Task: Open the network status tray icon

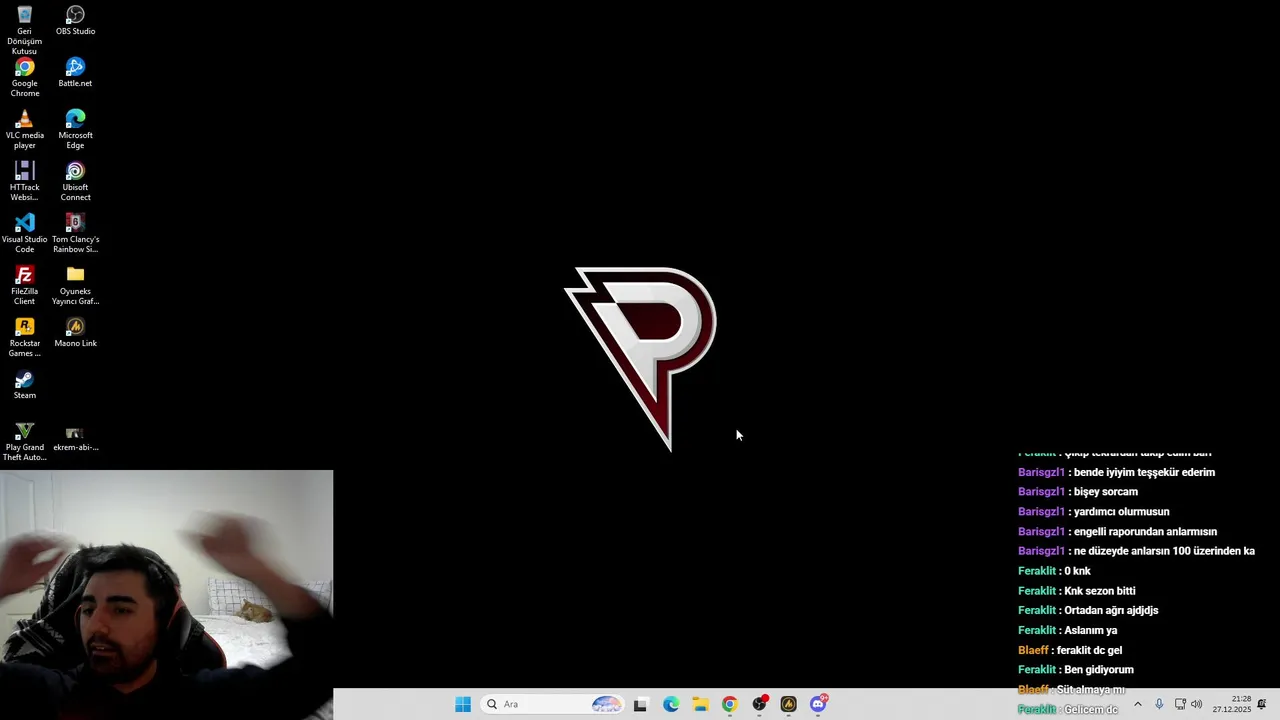Action: point(1180,704)
